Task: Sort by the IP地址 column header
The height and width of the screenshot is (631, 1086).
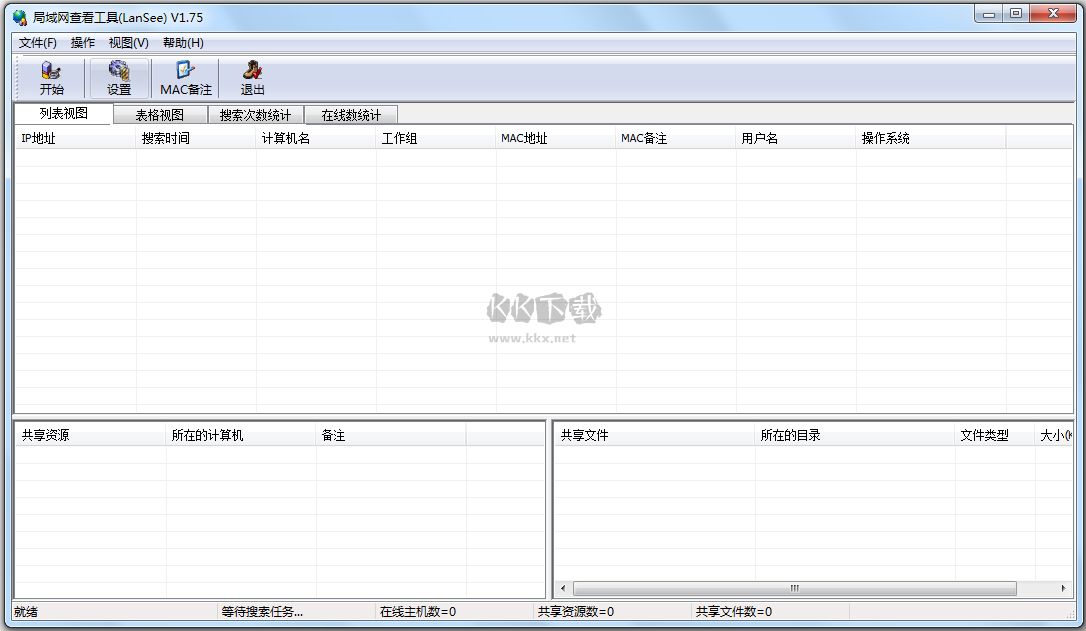Action: pyautogui.click(x=35, y=138)
